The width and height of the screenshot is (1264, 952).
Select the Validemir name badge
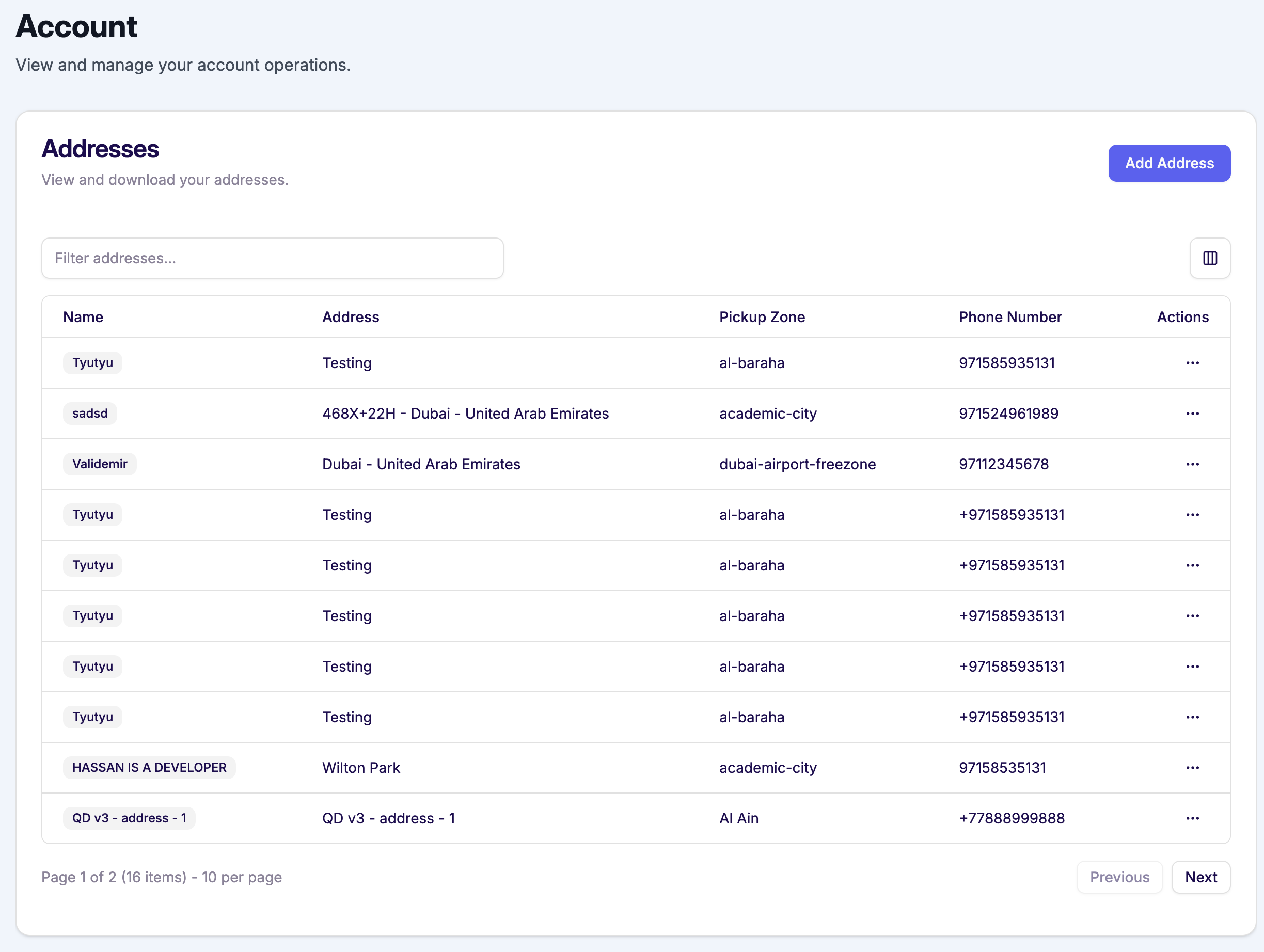[x=100, y=464]
